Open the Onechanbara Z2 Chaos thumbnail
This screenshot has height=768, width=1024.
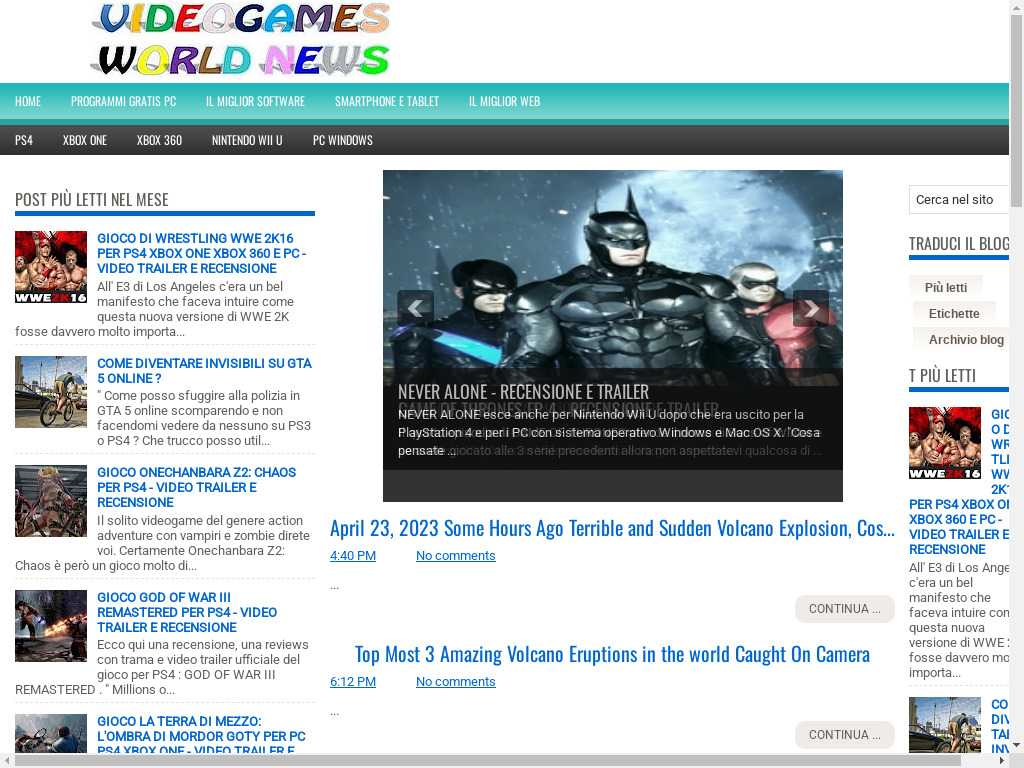(51, 501)
